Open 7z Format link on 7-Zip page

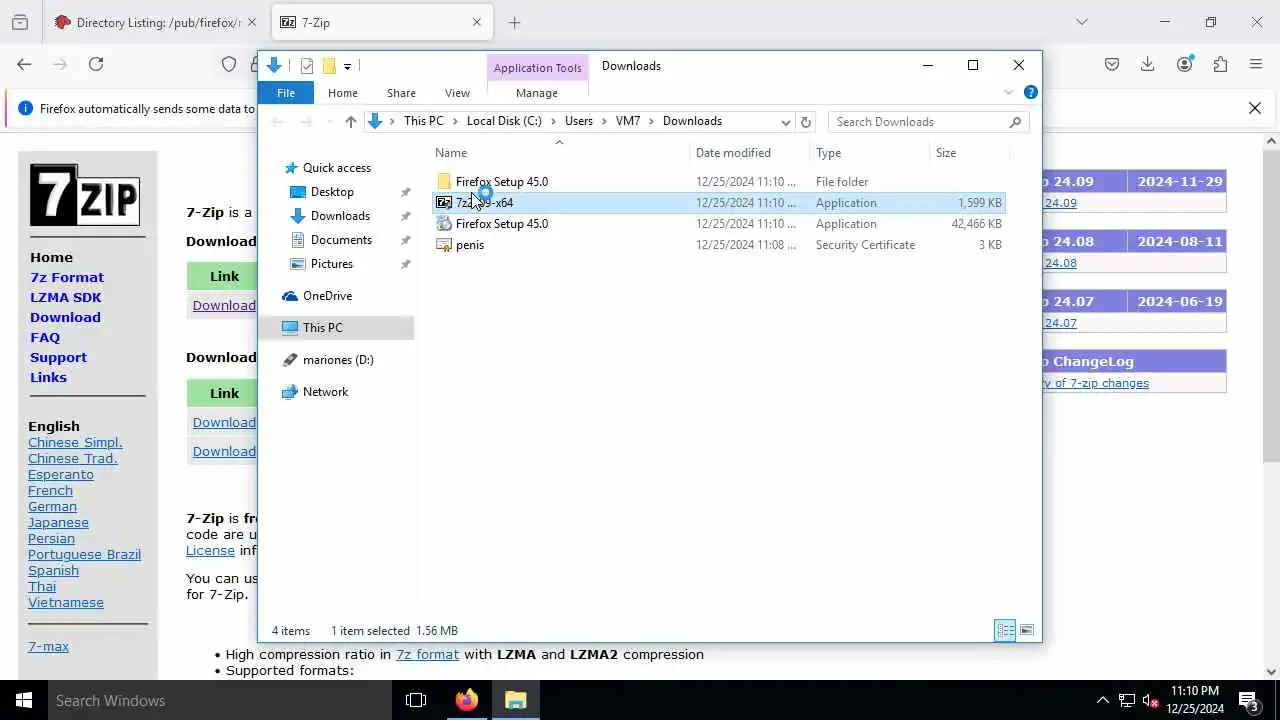pos(67,277)
